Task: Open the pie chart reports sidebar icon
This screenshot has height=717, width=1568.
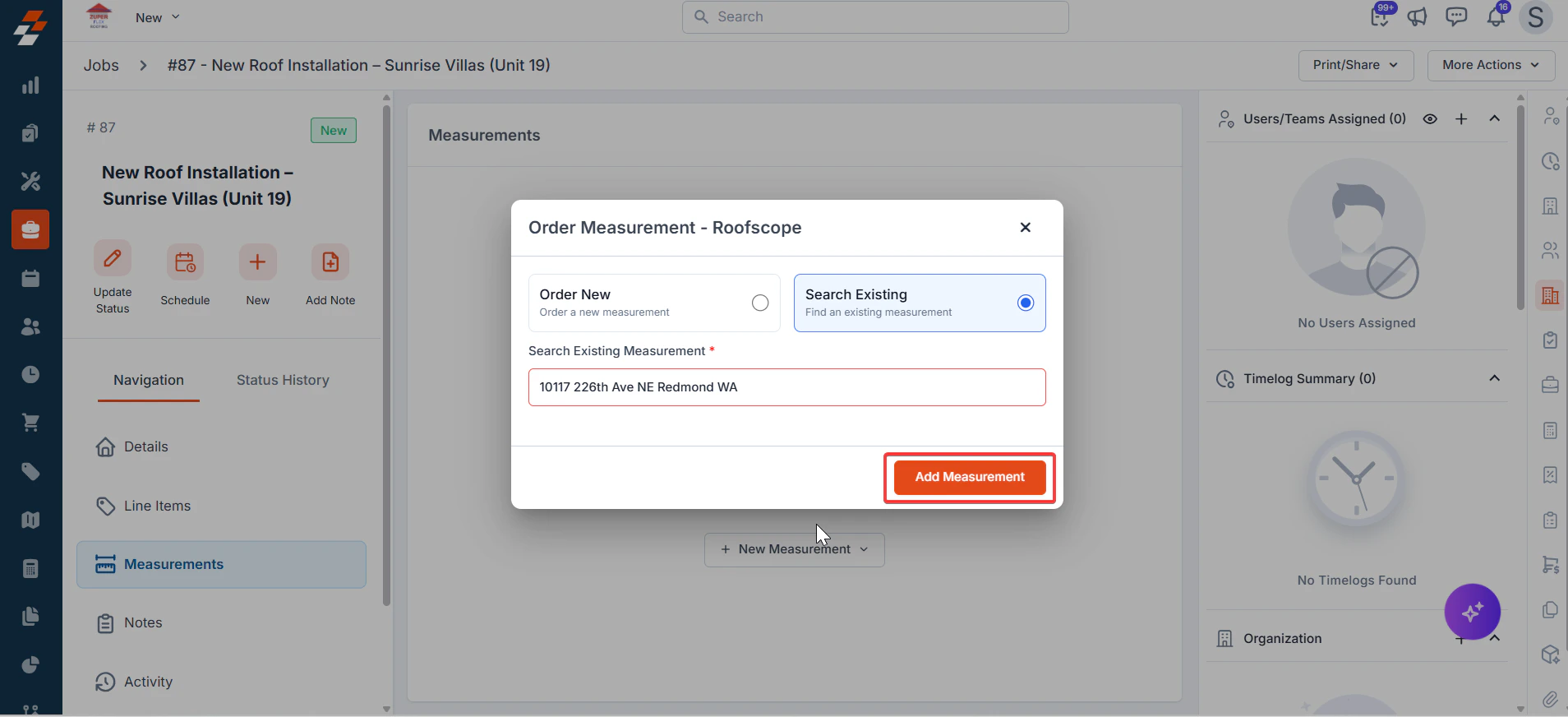Action: point(30,664)
